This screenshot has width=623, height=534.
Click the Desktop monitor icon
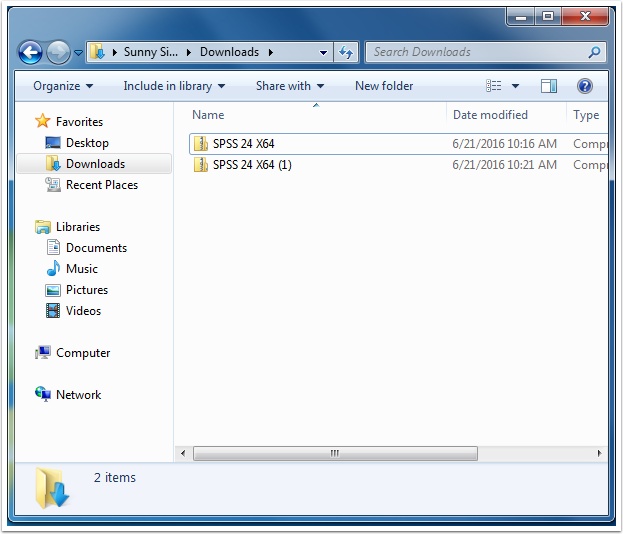pos(53,143)
